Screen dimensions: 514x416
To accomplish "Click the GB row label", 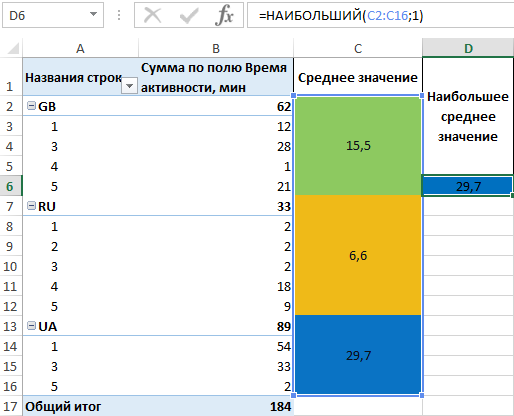I will point(47,106).
